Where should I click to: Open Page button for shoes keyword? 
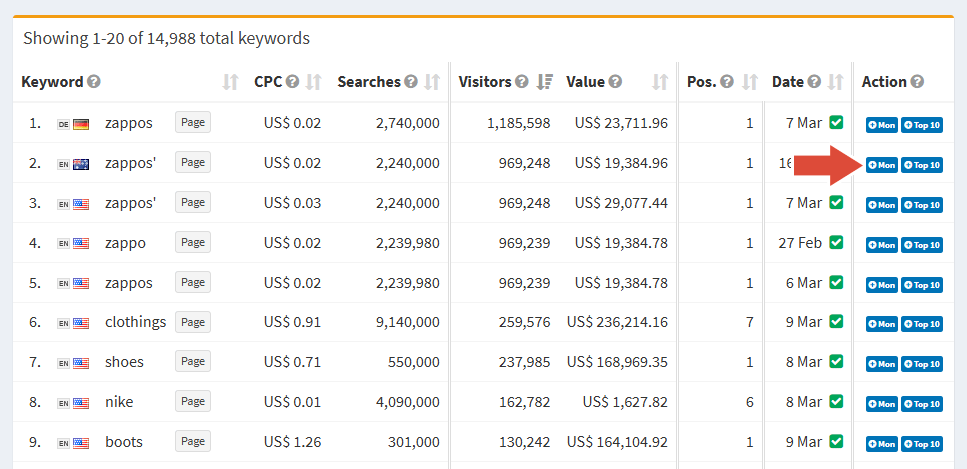pyautogui.click(x=193, y=362)
